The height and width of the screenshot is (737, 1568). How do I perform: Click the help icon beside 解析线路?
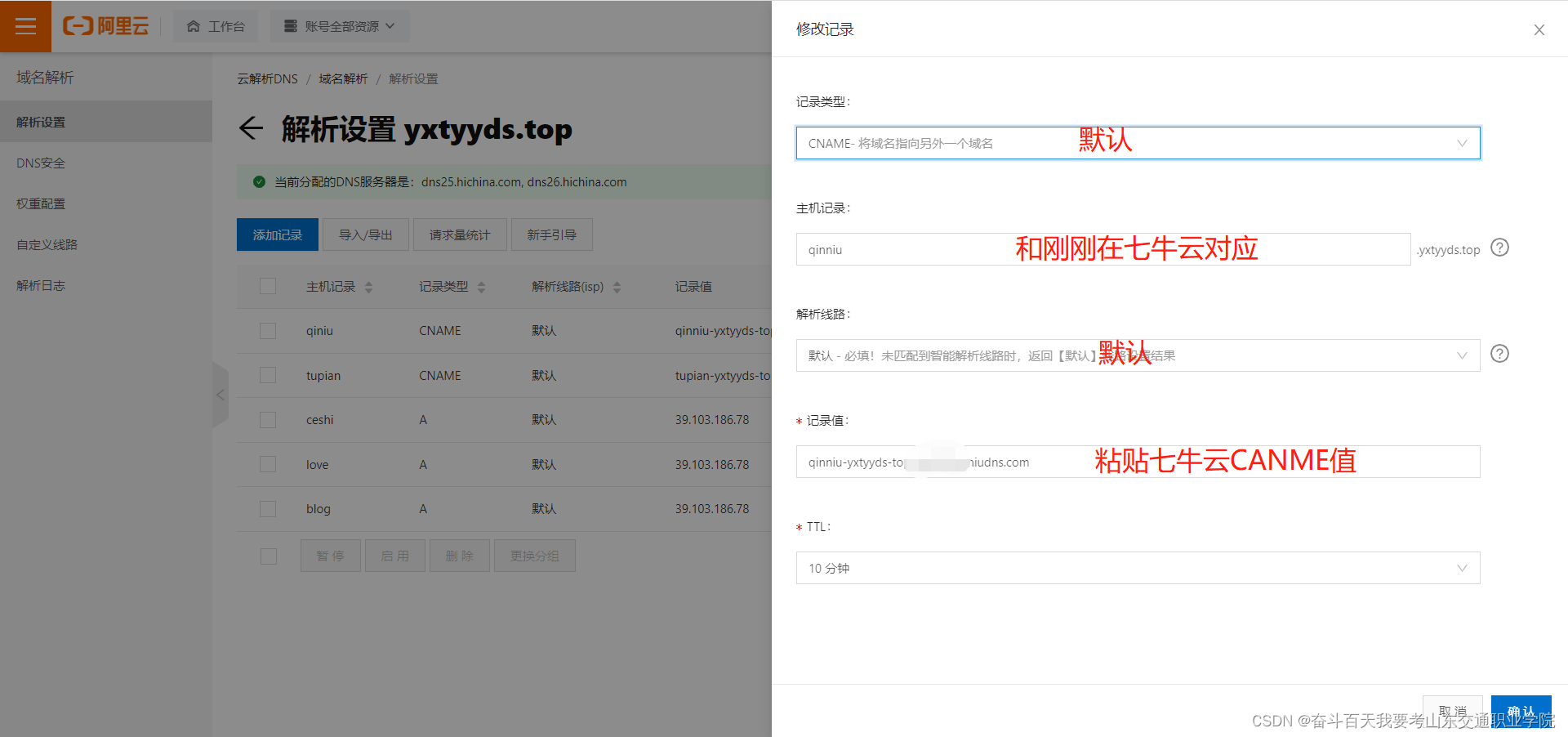[x=1499, y=354]
